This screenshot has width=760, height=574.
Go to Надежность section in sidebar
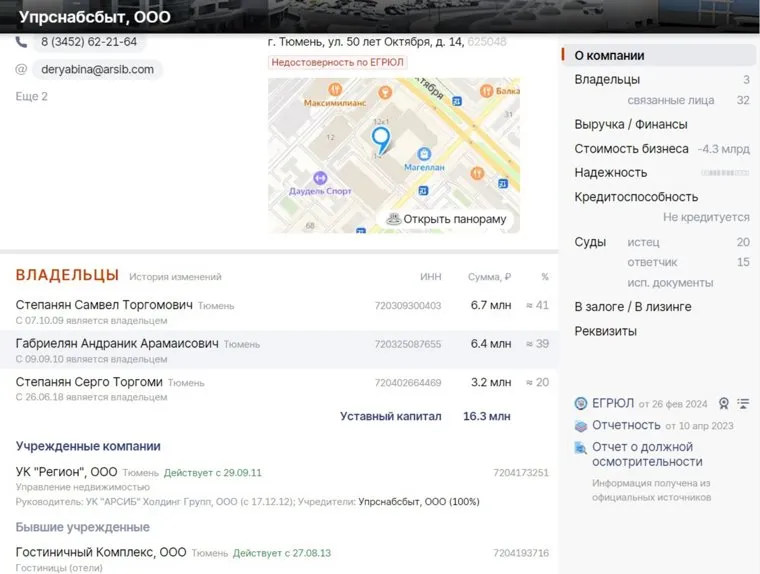click(x=610, y=172)
